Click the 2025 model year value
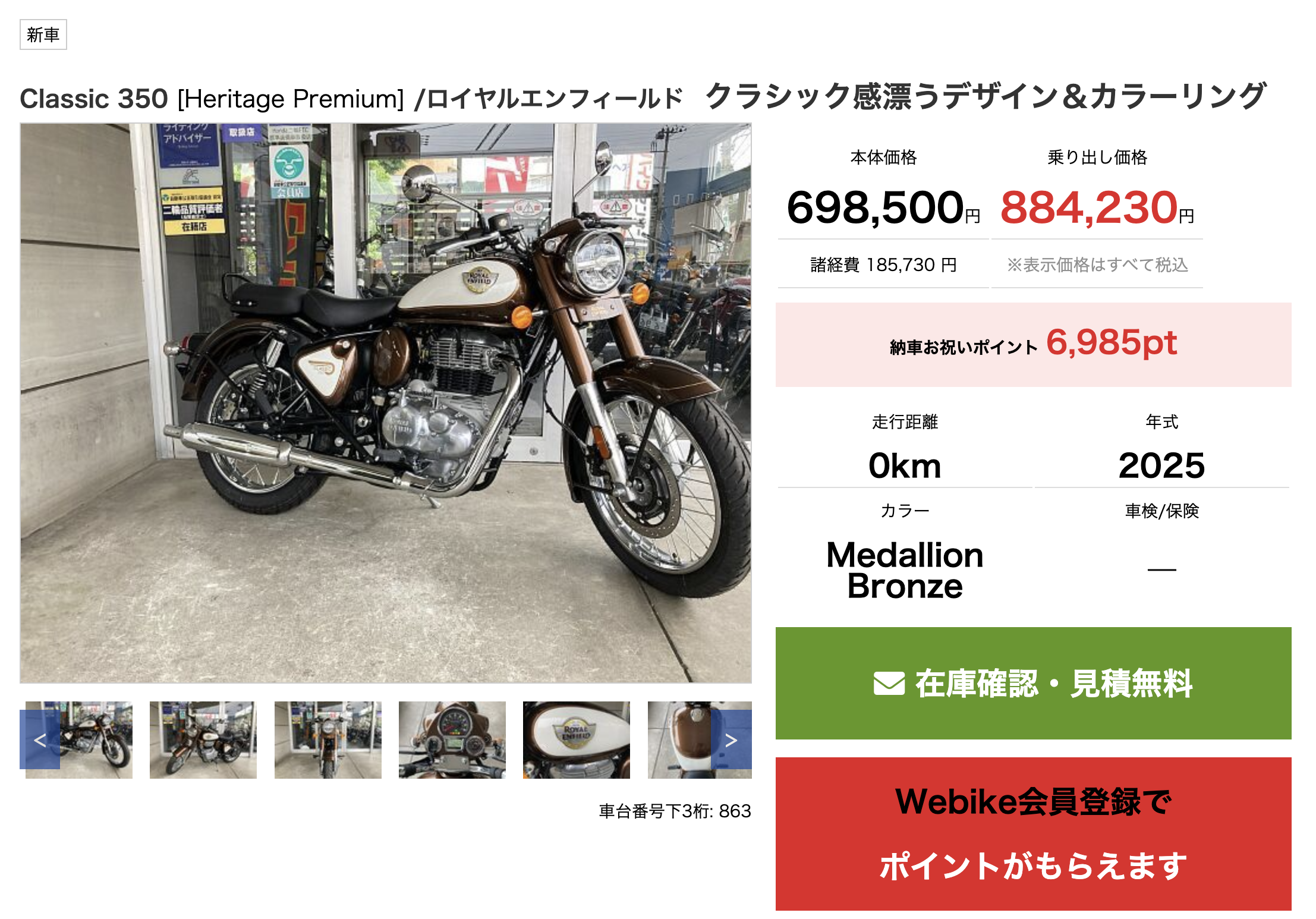Screen dimensions: 1316x919 click(1161, 465)
